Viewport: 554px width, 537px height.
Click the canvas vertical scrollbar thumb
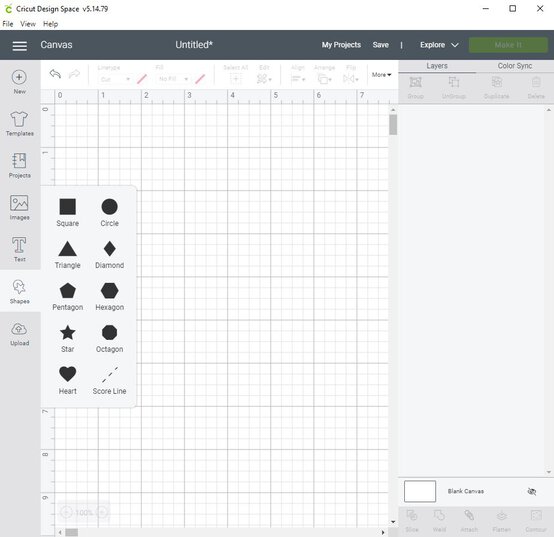pyautogui.click(x=393, y=125)
